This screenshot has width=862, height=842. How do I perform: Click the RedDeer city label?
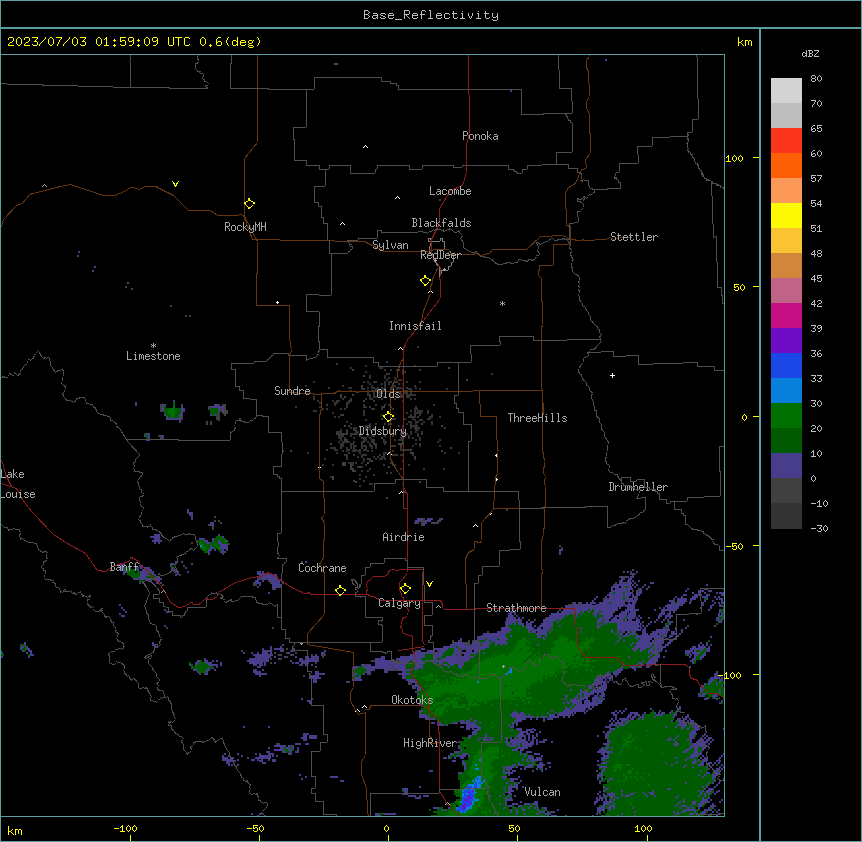(x=440, y=255)
